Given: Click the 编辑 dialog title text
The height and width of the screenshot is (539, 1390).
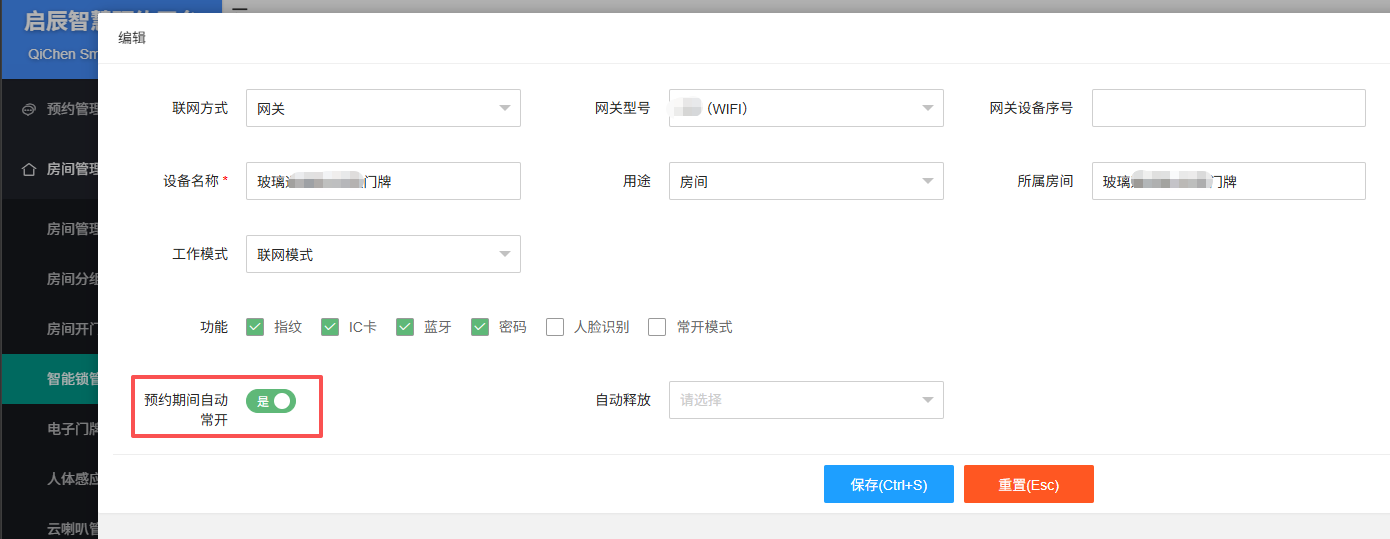Looking at the screenshot, I should [x=132, y=38].
